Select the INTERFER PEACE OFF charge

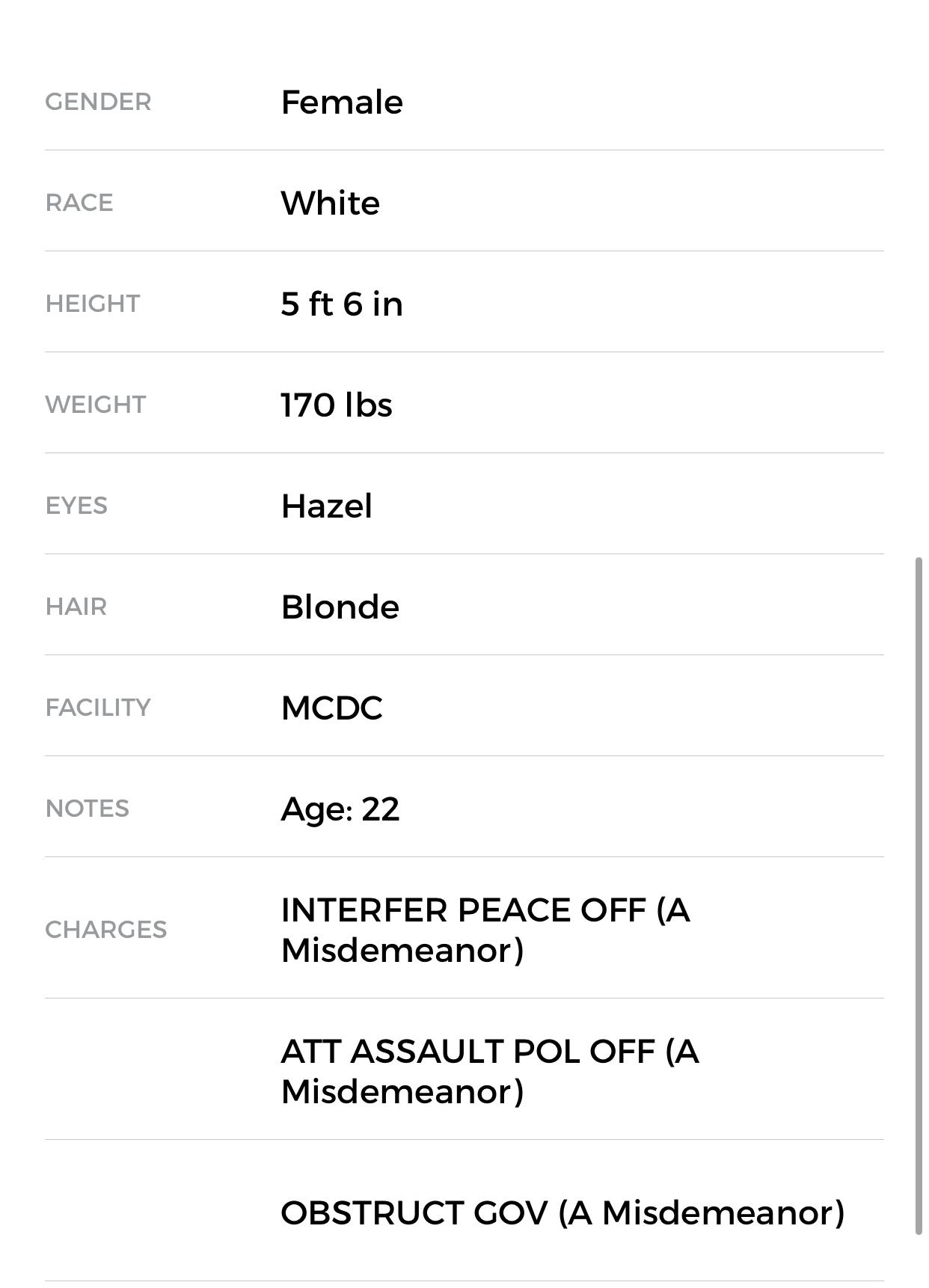(485, 930)
